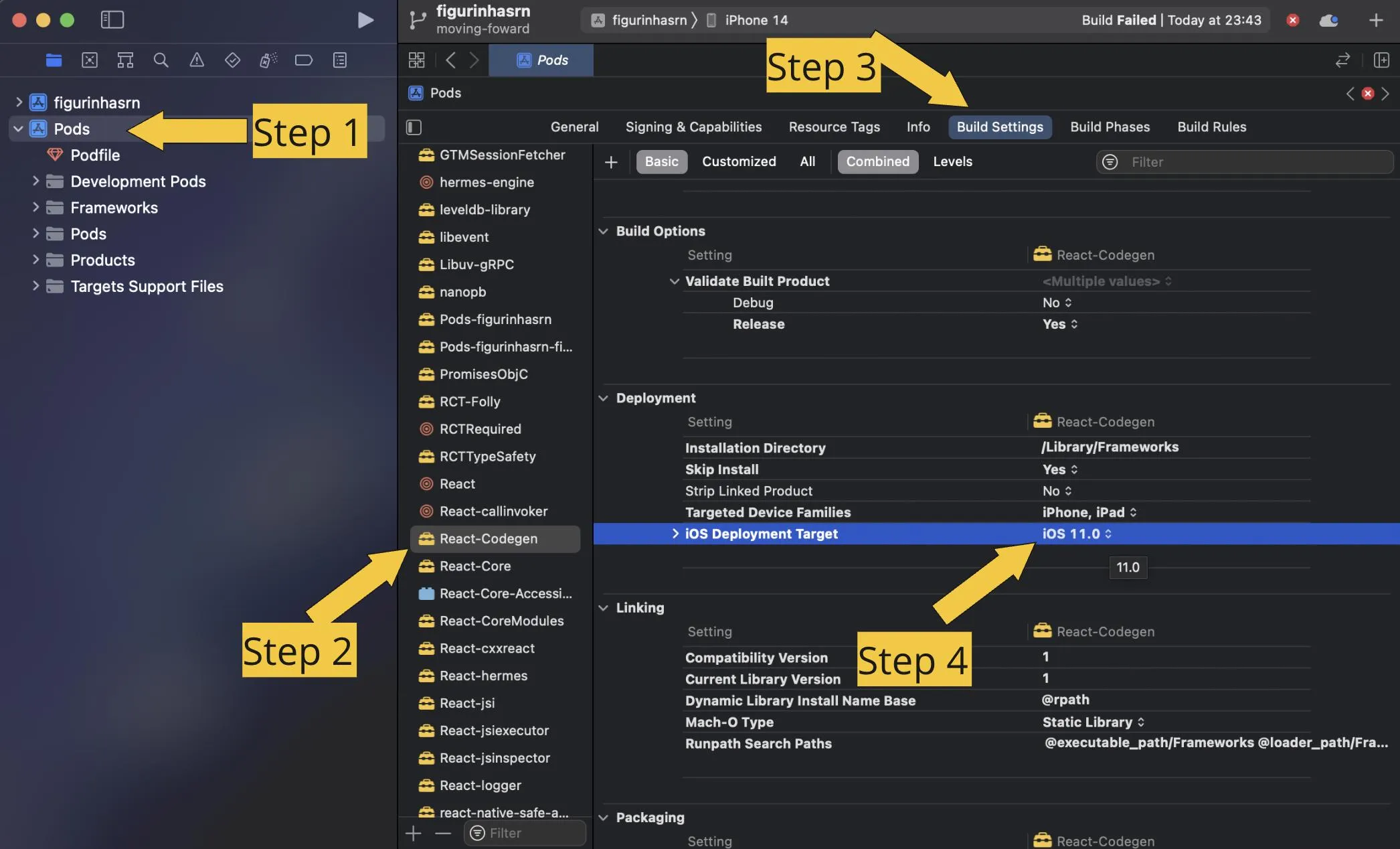Select the React-Core target
1400x849 pixels.
tap(475, 566)
